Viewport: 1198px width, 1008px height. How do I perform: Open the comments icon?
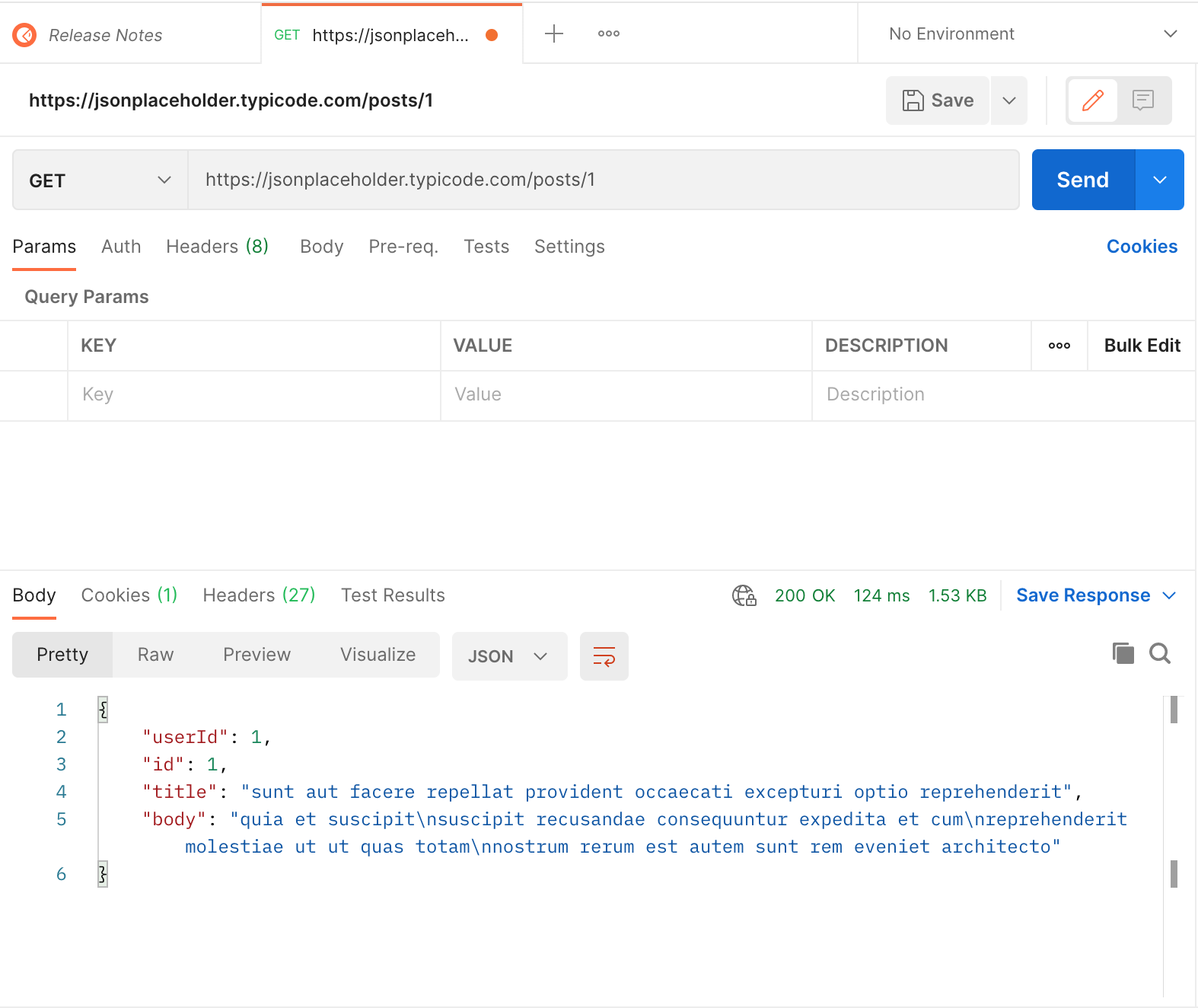point(1143,100)
